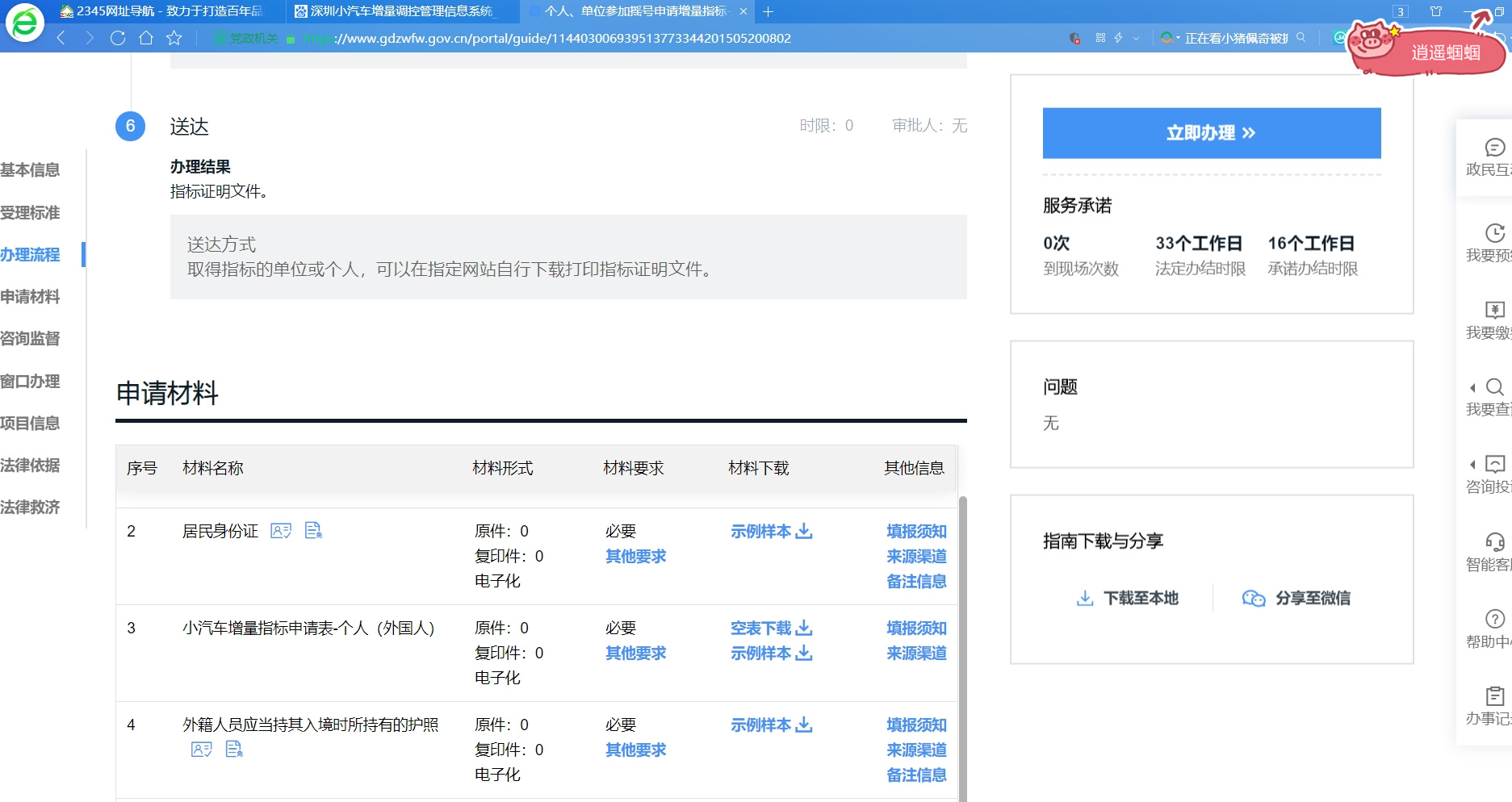The image size is (1512, 802).
Task: Open the 智能客服 headset icon
Action: pos(1494,541)
